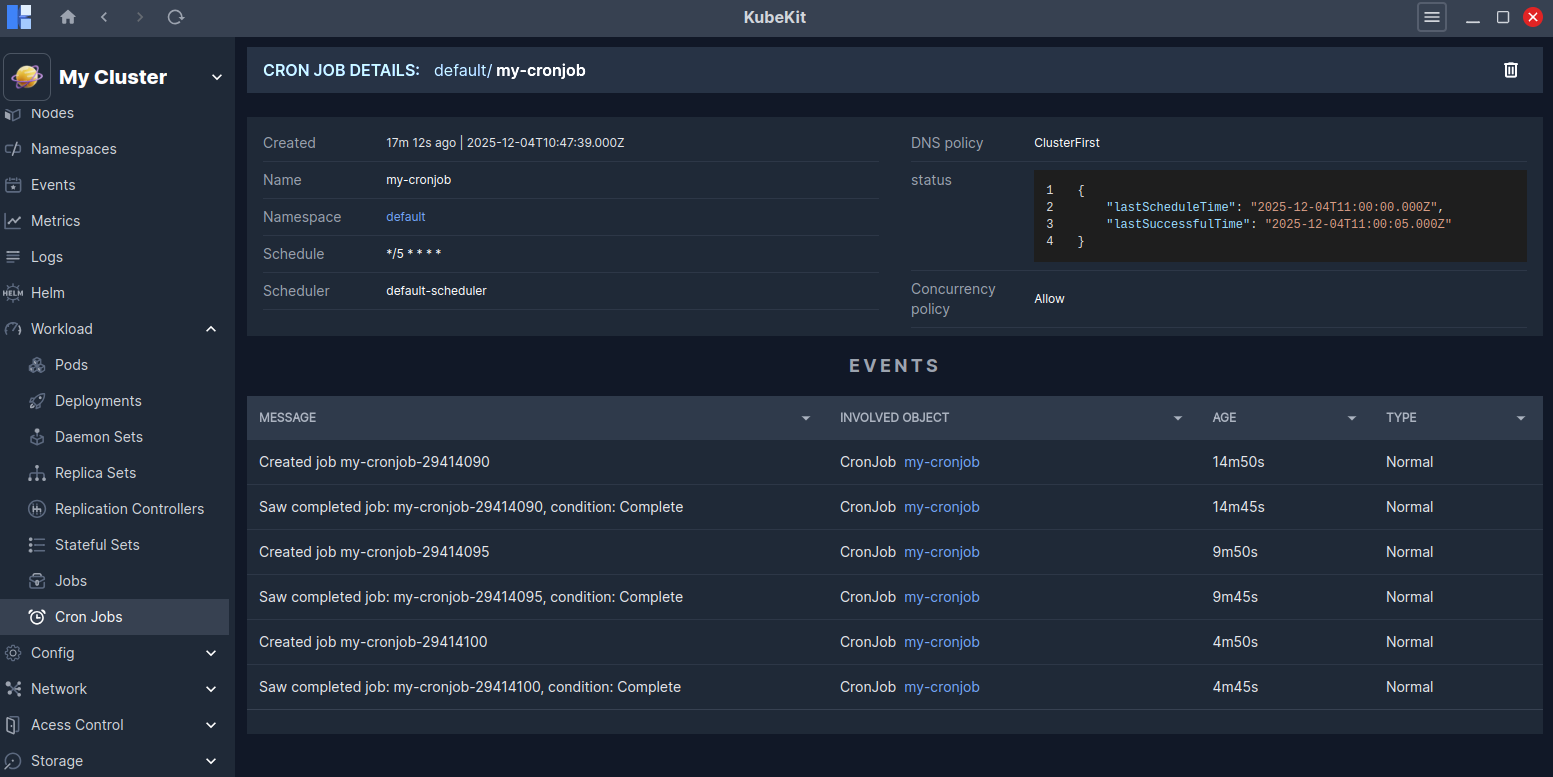Image resolution: width=1553 pixels, height=777 pixels.
Task: Click the home icon in title bar
Action: [x=68, y=17]
